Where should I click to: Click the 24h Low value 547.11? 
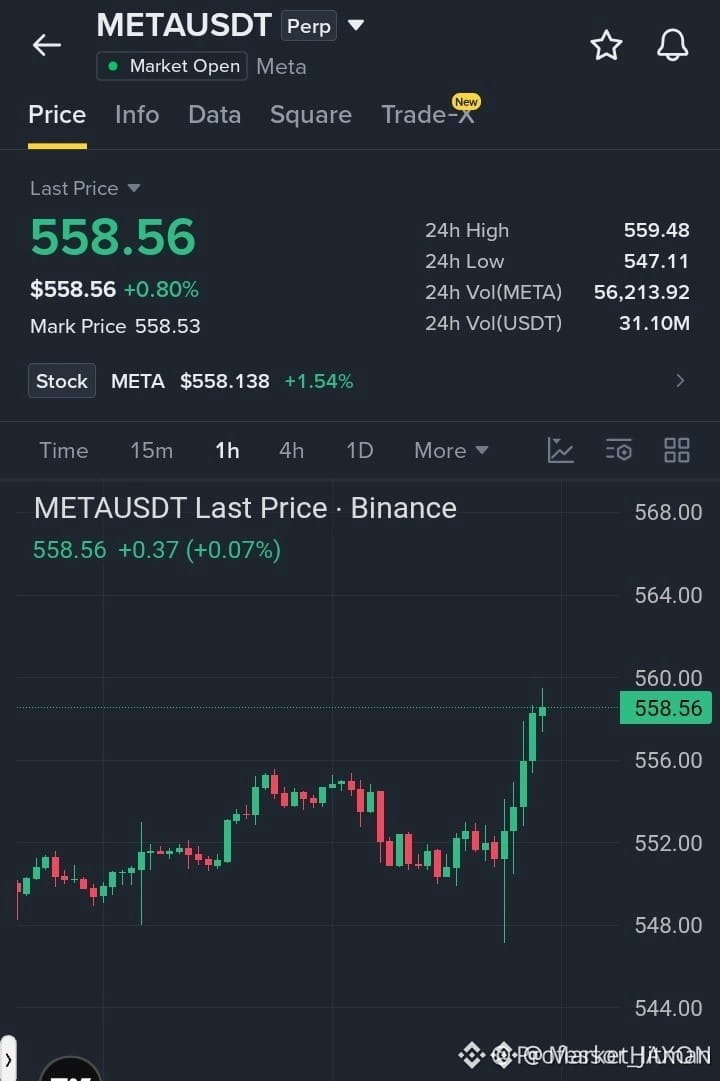point(657,261)
